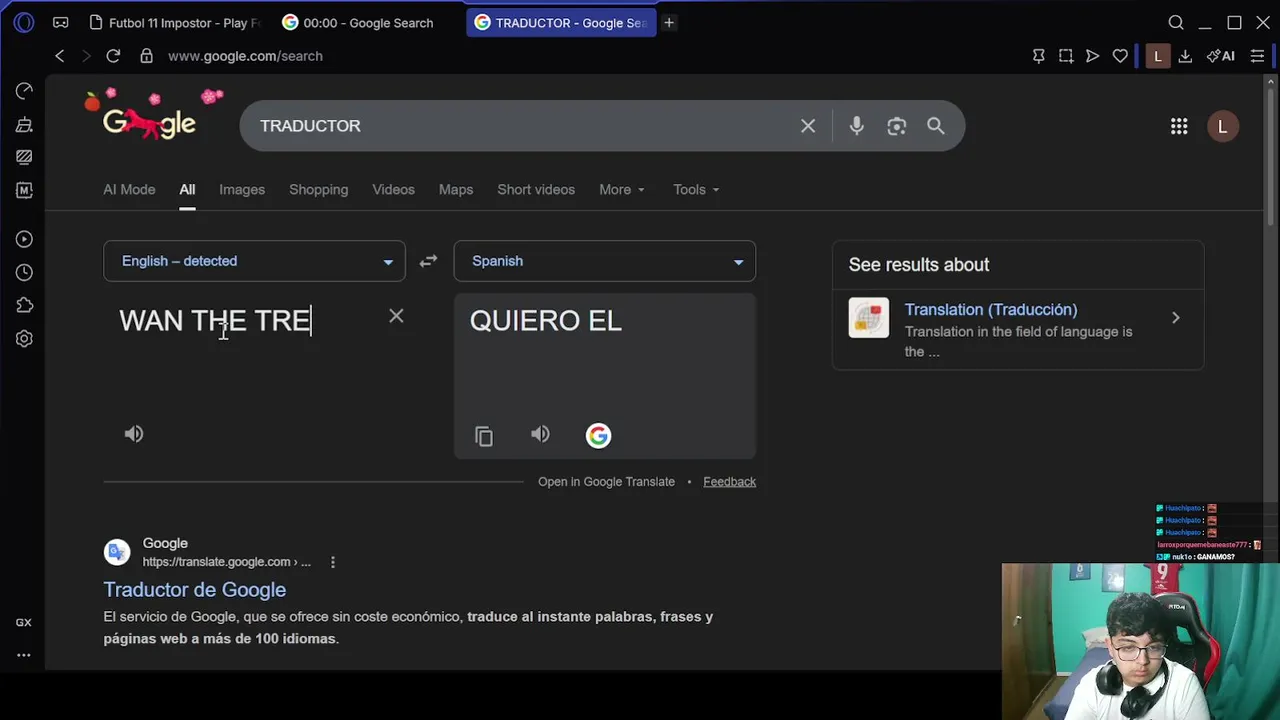Listen to source text audio
The height and width of the screenshot is (720, 1280).
click(134, 434)
